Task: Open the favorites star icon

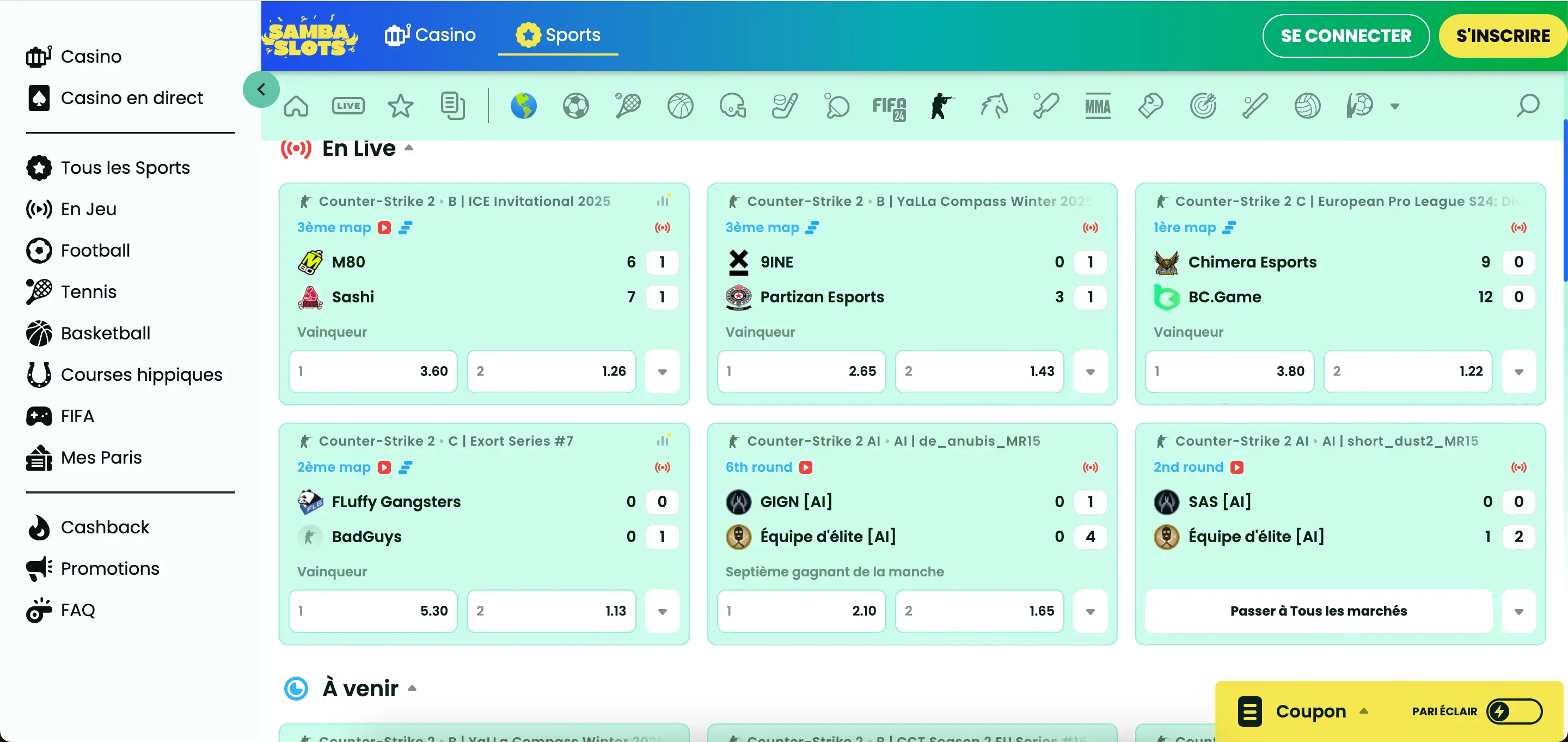Action: point(400,106)
